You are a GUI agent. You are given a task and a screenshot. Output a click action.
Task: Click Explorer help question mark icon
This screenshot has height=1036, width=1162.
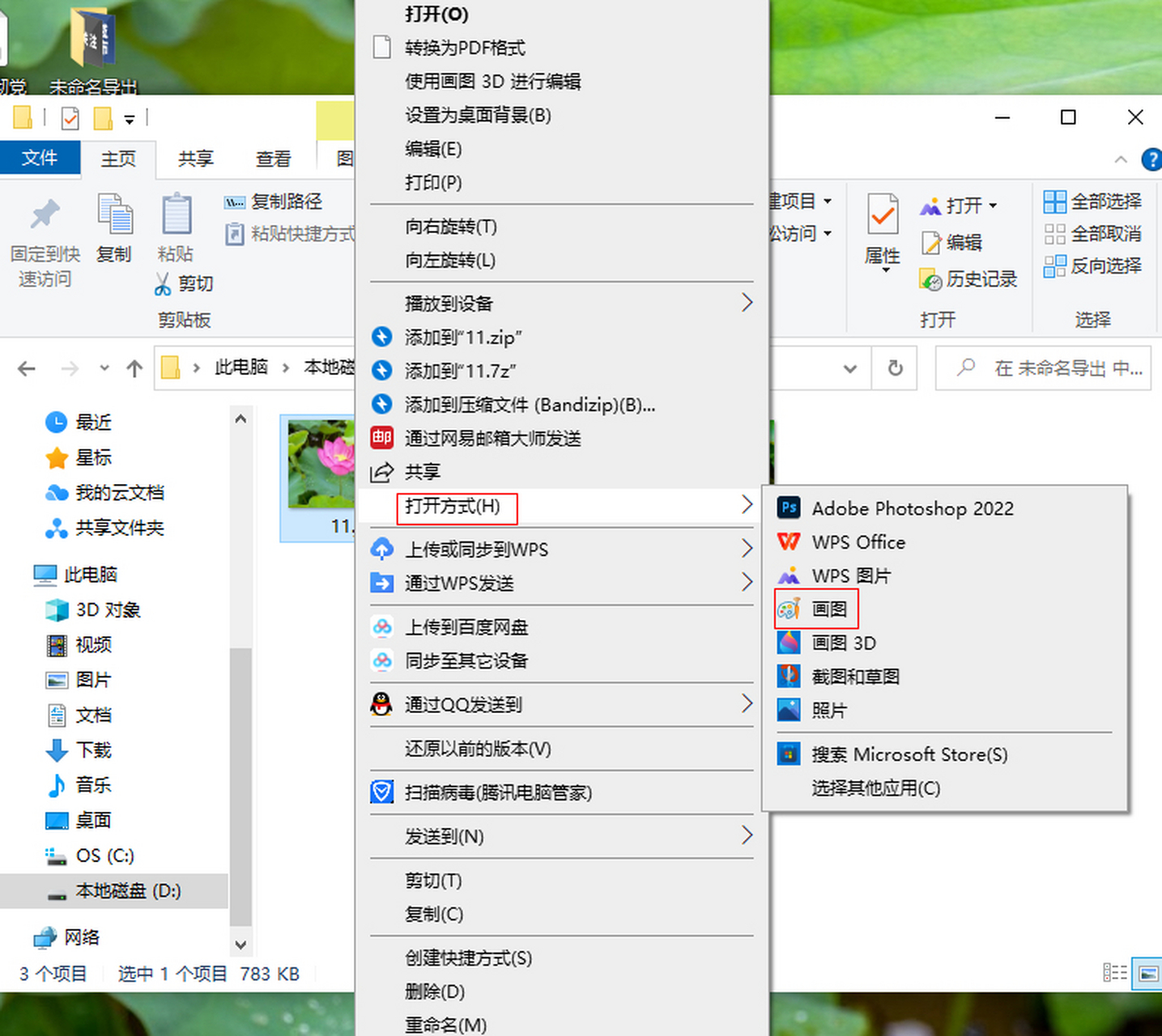(1151, 159)
